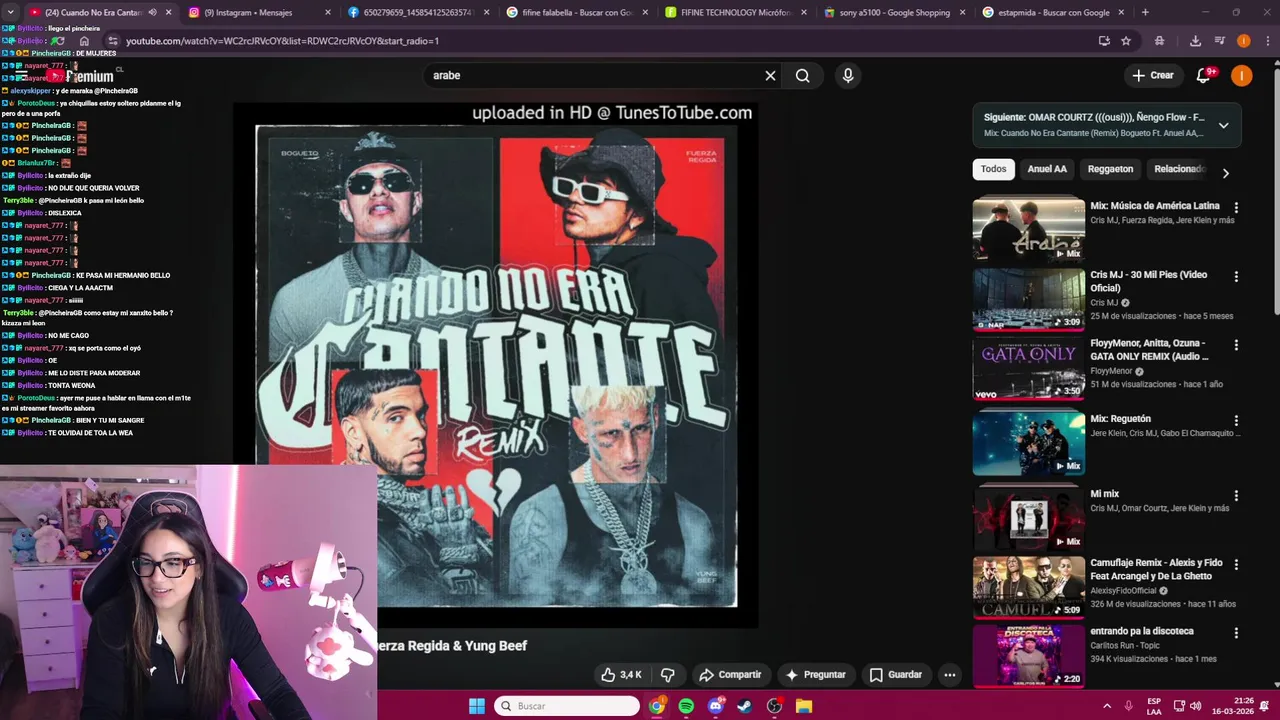Viewport: 1280px width, 720px height.
Task: Bookmark this page with the star
Action: [1126, 41]
